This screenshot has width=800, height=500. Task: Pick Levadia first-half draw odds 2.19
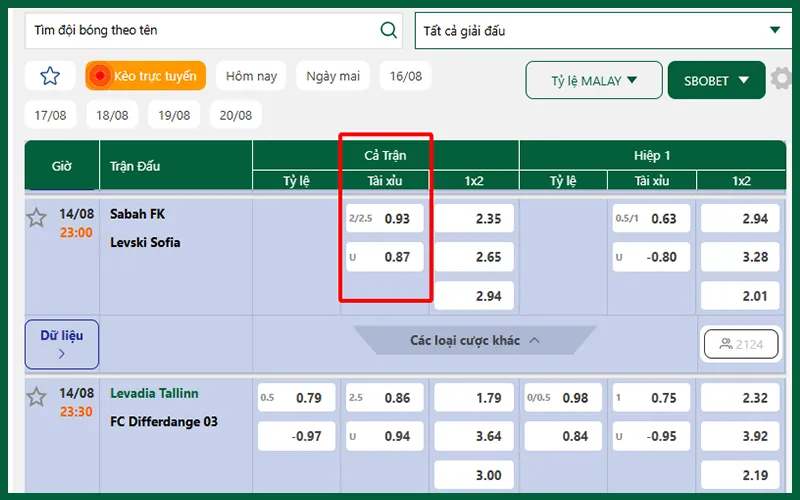point(740,475)
